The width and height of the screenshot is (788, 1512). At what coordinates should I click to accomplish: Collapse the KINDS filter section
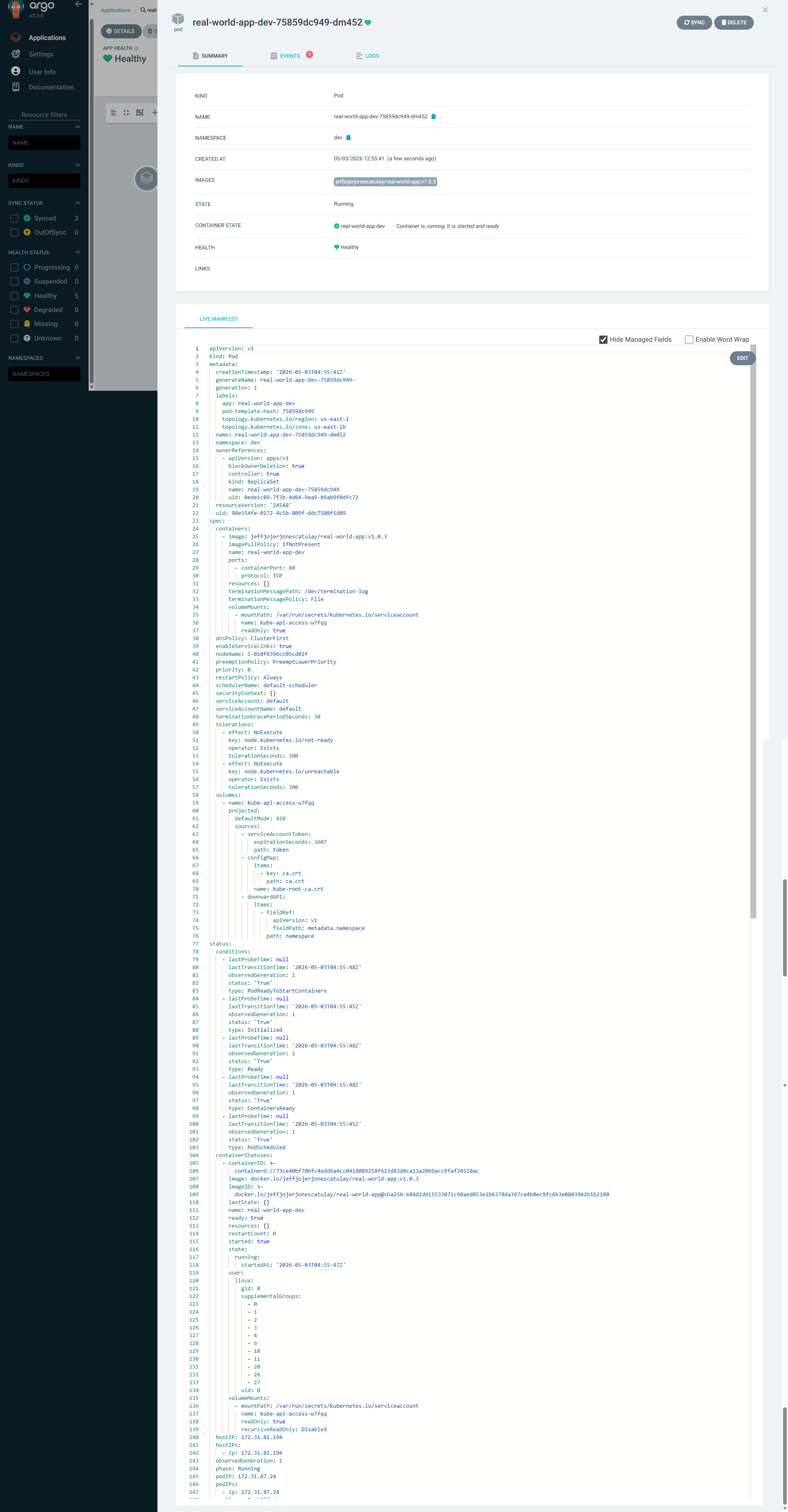coord(77,164)
